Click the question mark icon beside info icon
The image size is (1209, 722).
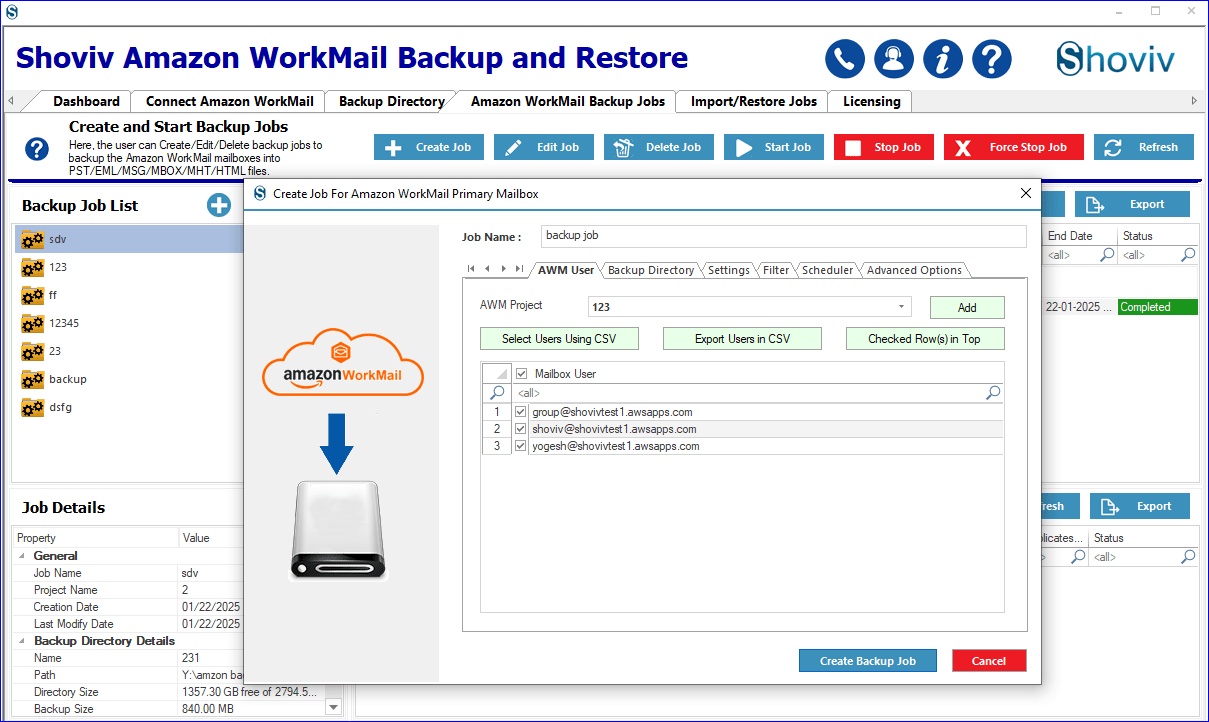pyautogui.click(x=992, y=59)
